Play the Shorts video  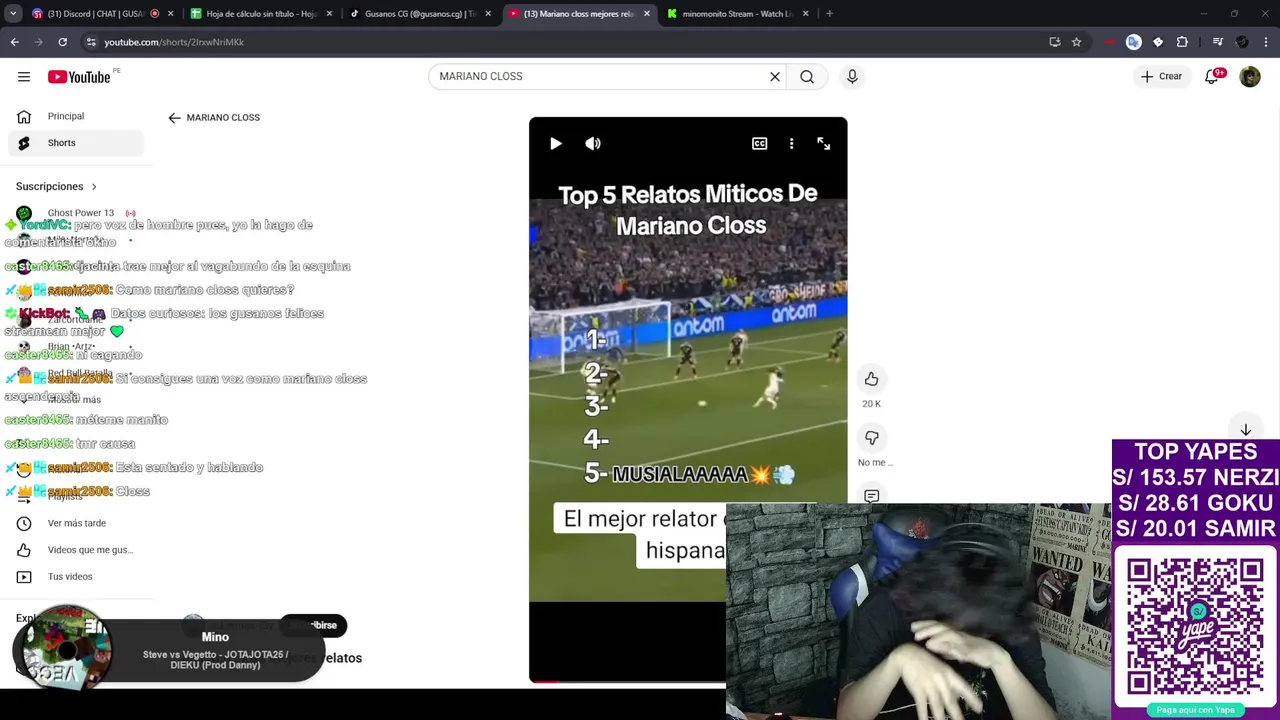point(556,144)
